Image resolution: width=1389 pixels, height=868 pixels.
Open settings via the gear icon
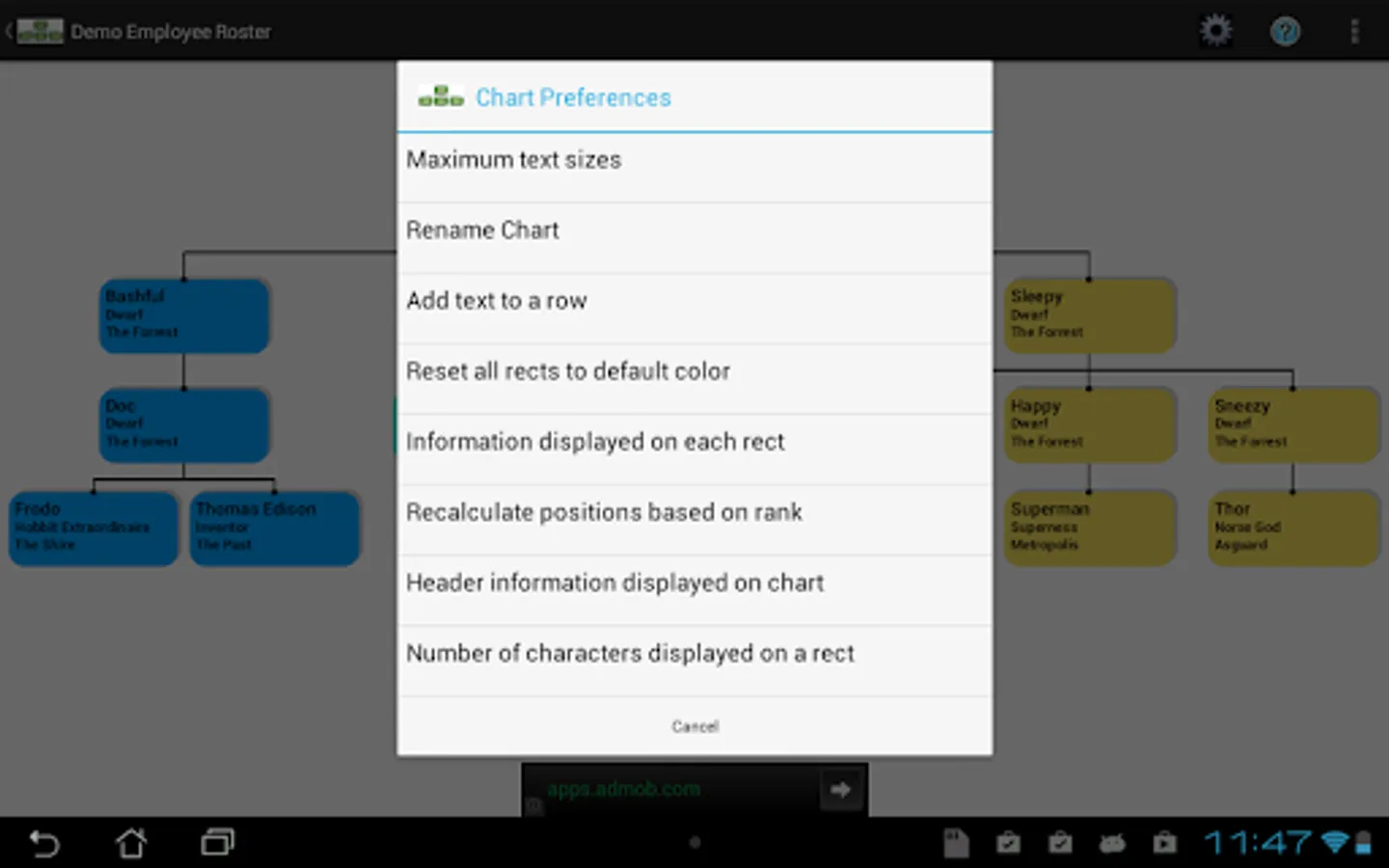tap(1215, 31)
